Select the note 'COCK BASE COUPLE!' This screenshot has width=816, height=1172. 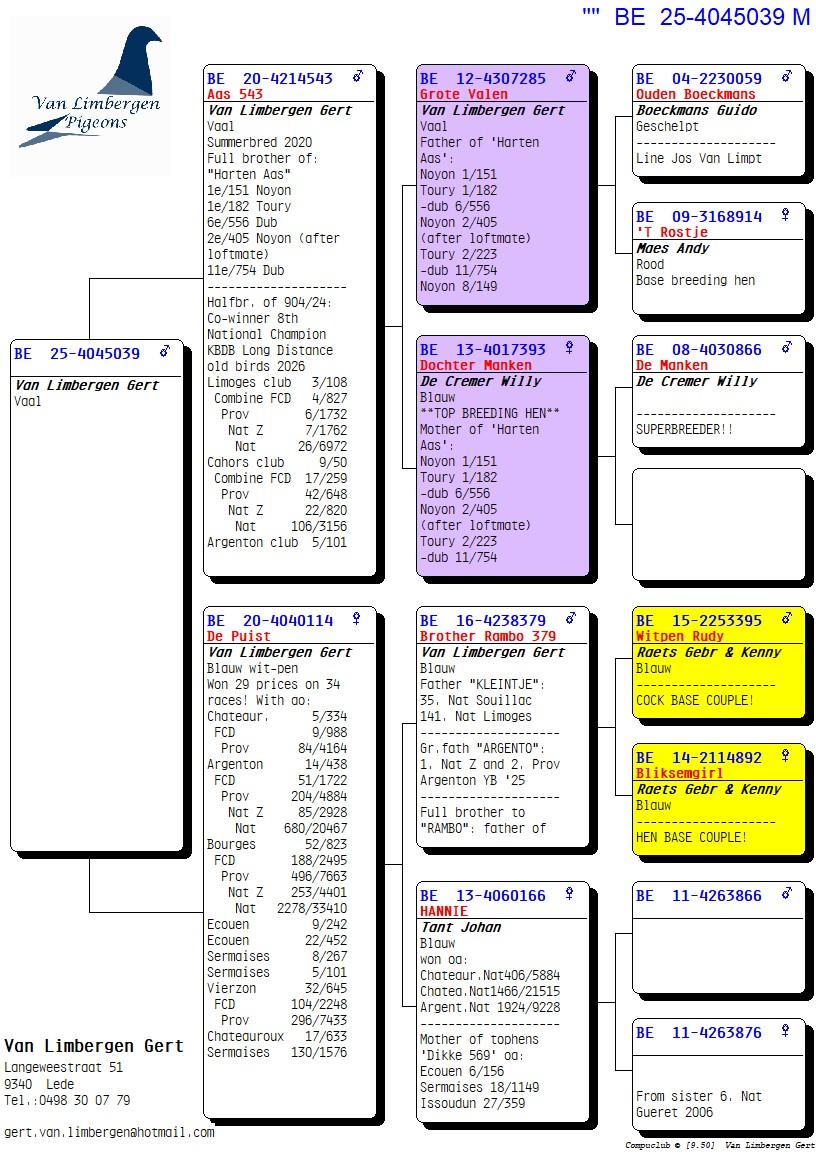[694, 701]
